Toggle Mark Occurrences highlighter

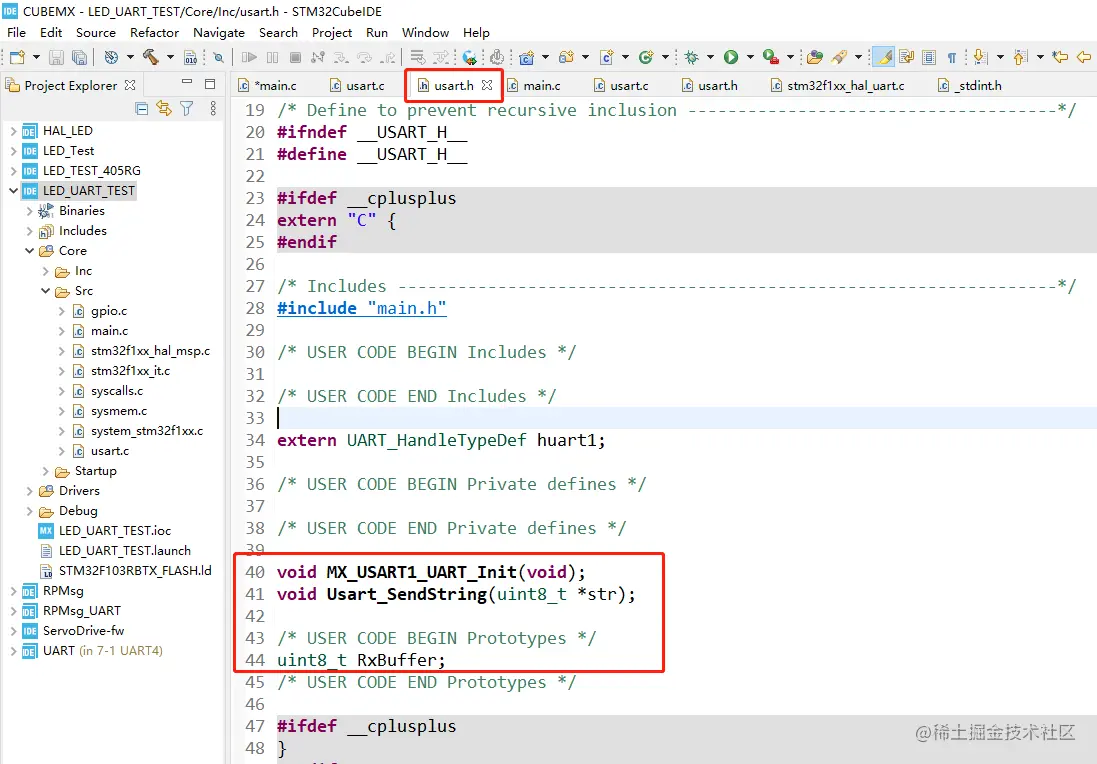[x=884, y=57]
